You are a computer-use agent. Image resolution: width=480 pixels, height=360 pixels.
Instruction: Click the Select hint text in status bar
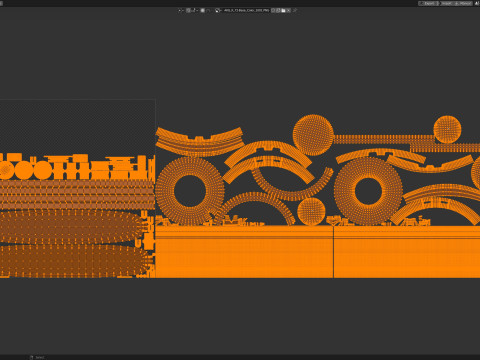pos(40,357)
